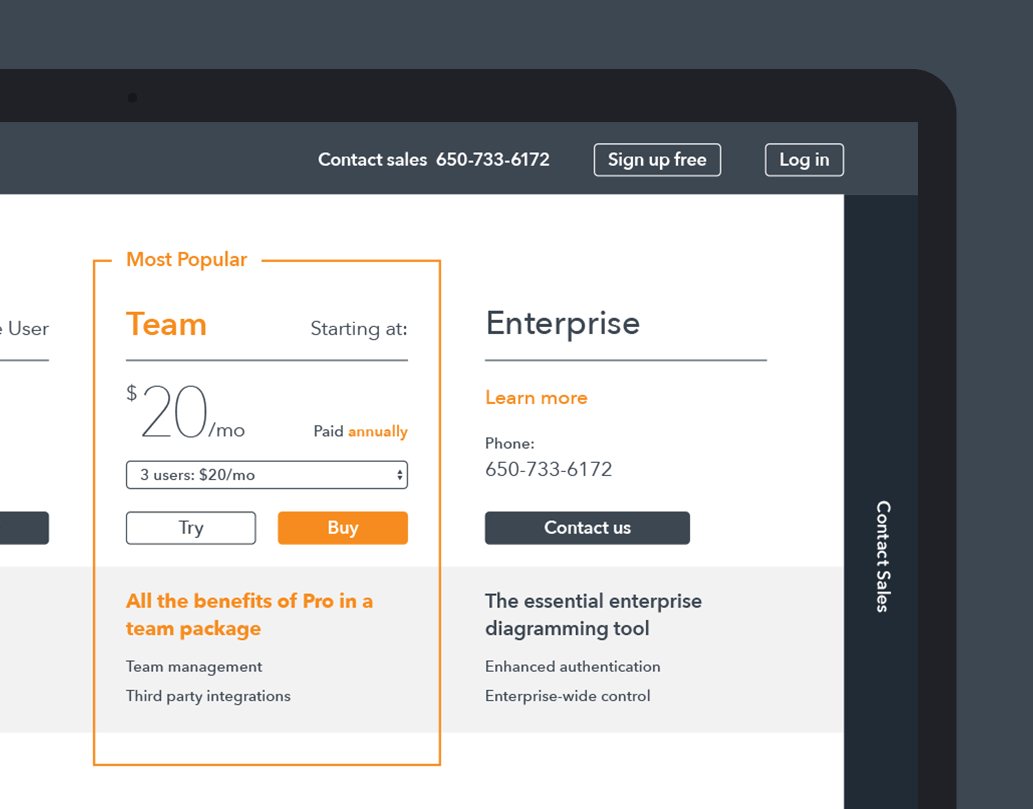
Task: Click the Most Popular label
Action: pyautogui.click(x=186, y=260)
